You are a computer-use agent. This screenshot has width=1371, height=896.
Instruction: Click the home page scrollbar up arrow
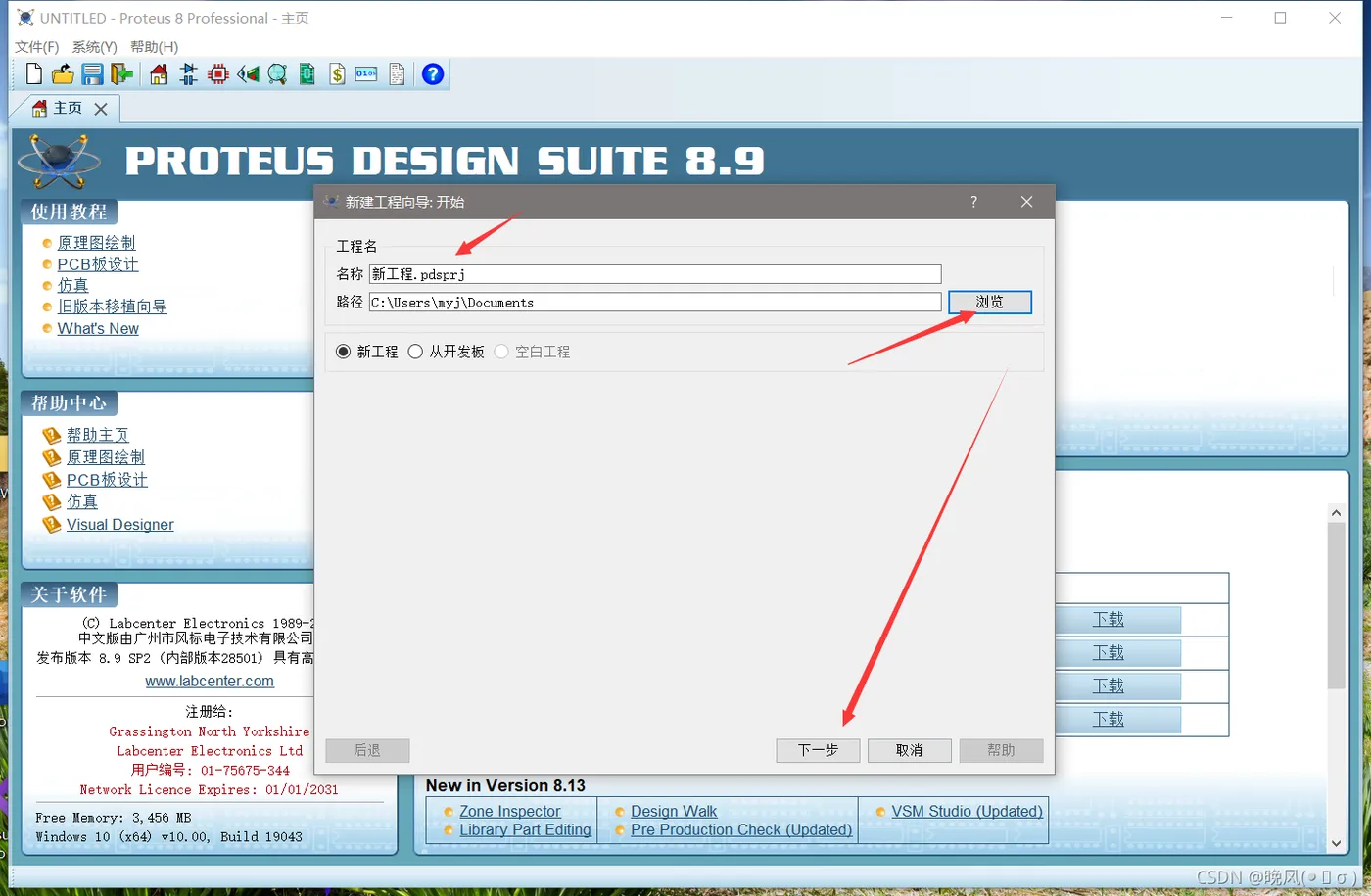(1336, 512)
